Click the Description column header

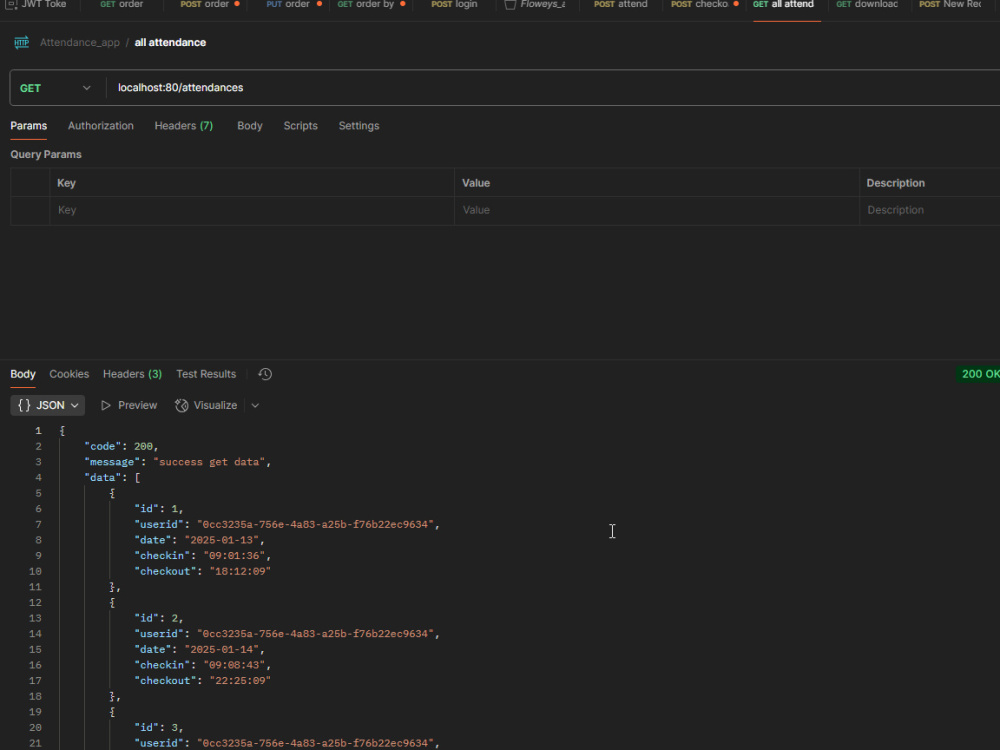[x=895, y=183]
